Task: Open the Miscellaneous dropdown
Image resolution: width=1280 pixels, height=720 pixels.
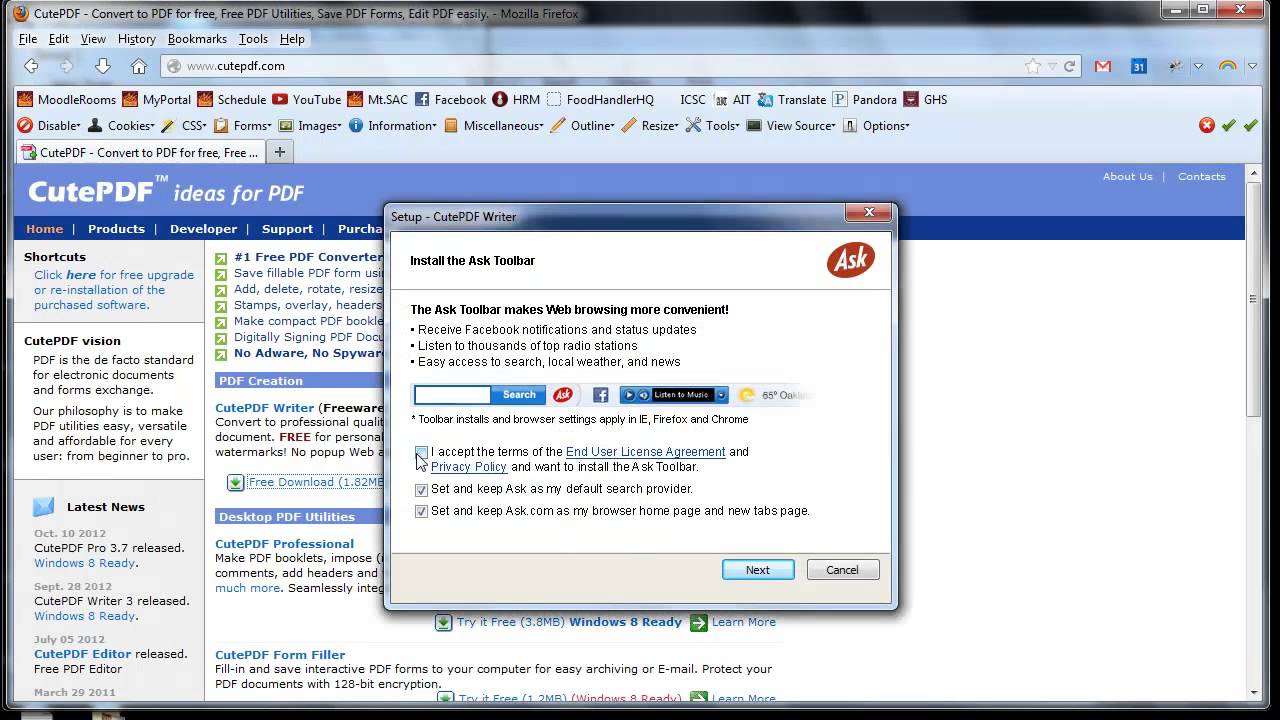Action: [x=494, y=125]
